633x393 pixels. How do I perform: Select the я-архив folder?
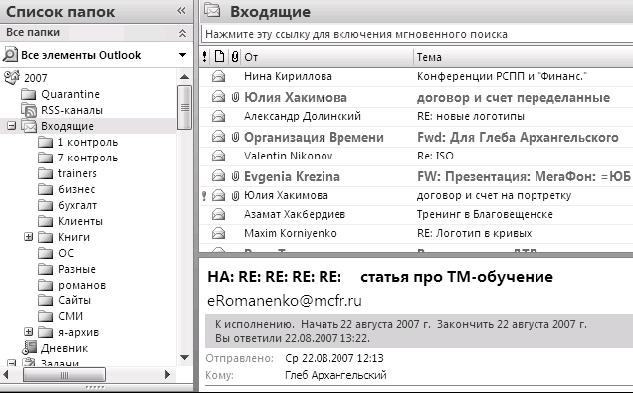pyautogui.click(x=78, y=332)
